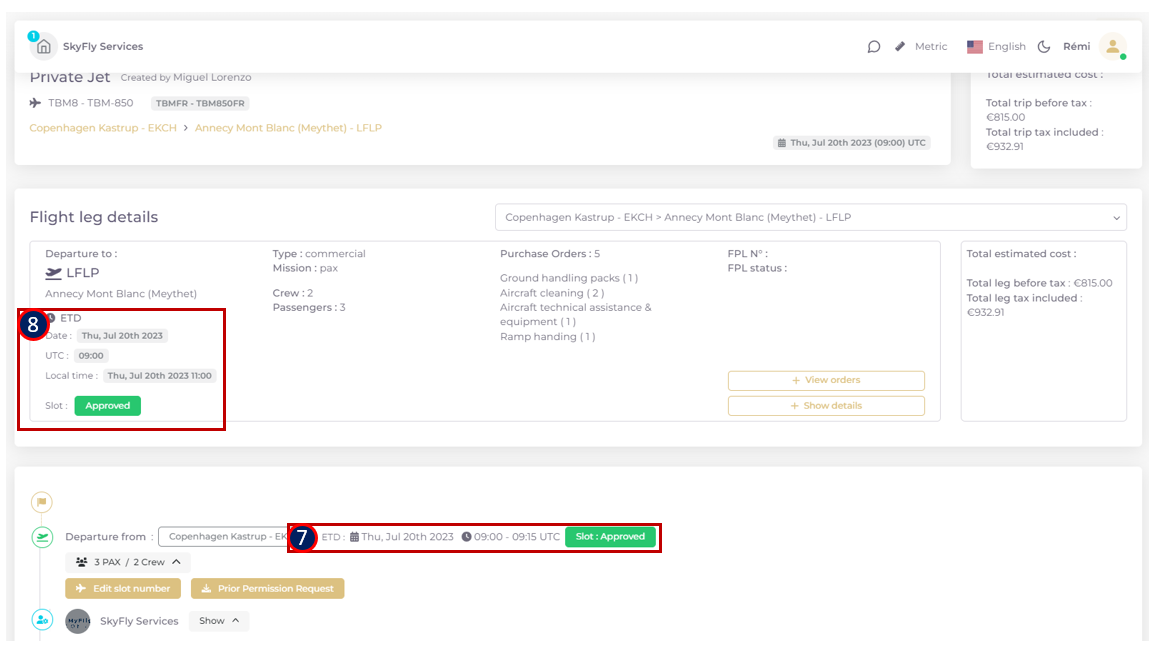Viewport: 1153px width, 649px height.
Task: Click the US flag language icon
Action: click(975, 46)
